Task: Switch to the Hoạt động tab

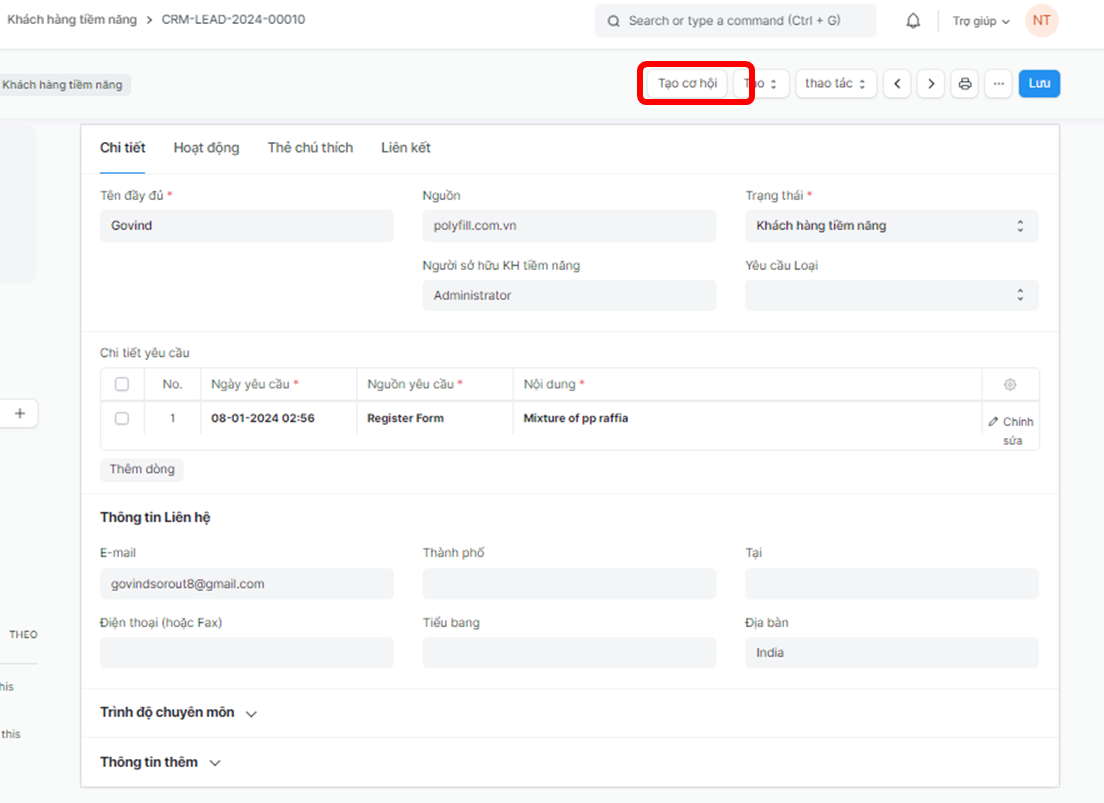Action: (x=206, y=148)
